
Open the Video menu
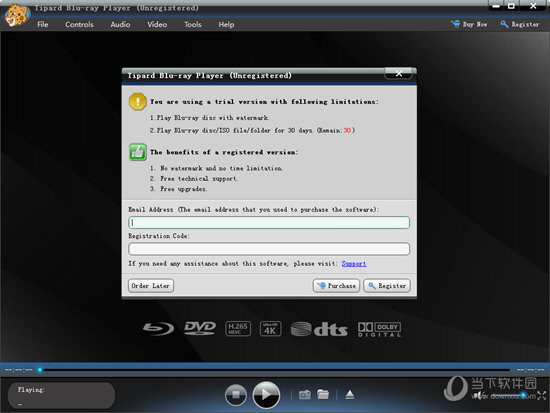157,25
